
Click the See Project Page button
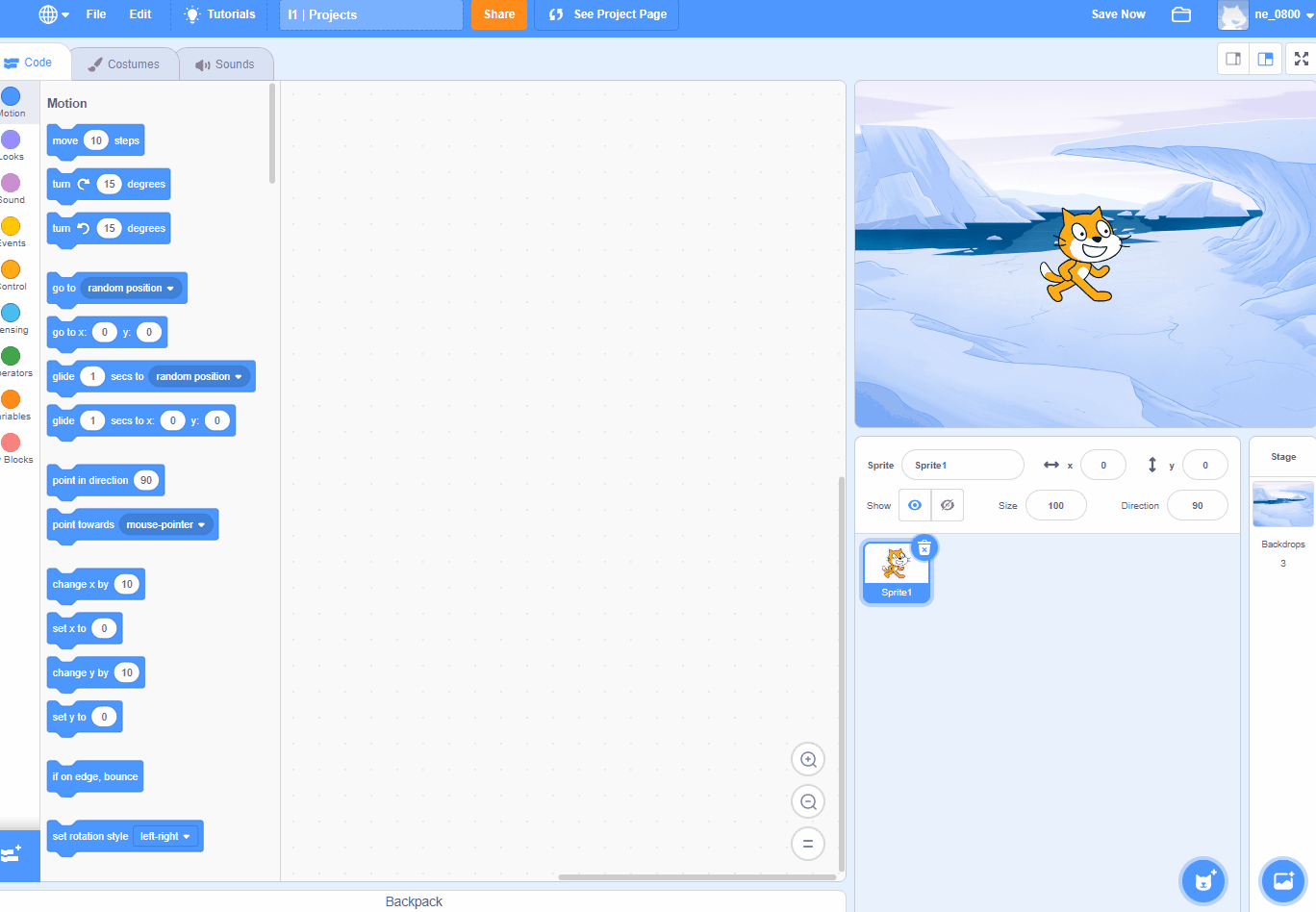click(607, 14)
